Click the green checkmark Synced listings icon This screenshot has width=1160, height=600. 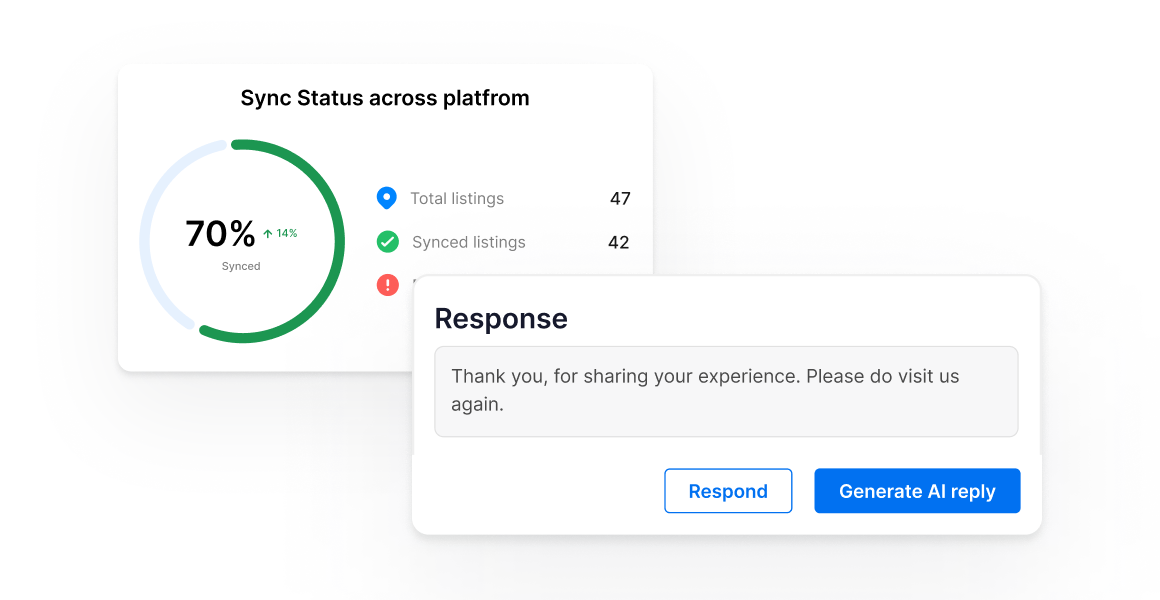388,242
